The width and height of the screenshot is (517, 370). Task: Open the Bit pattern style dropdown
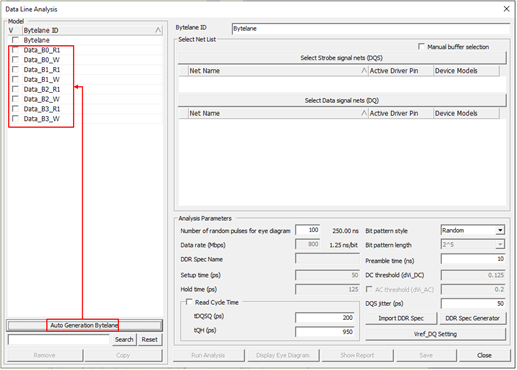(500, 230)
